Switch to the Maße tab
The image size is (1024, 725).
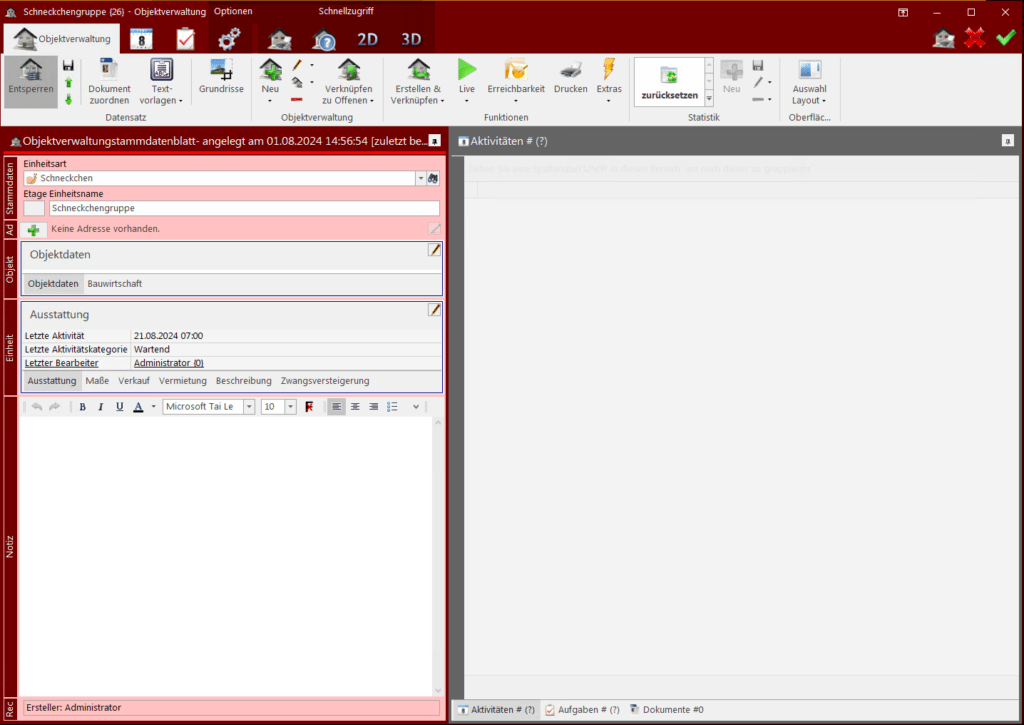click(97, 381)
